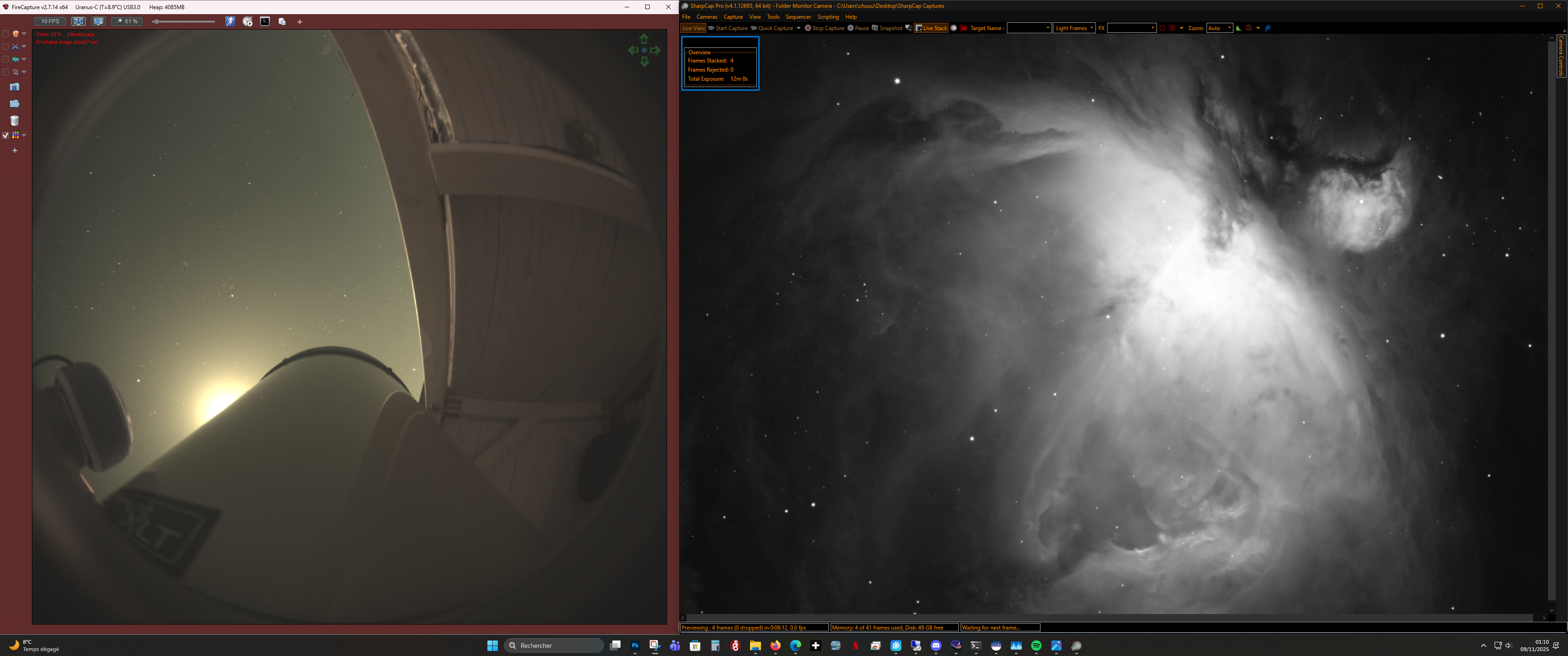Toggle the scissors cutout checkbox in FireCapture
1568x656 pixels.
pos(5,47)
